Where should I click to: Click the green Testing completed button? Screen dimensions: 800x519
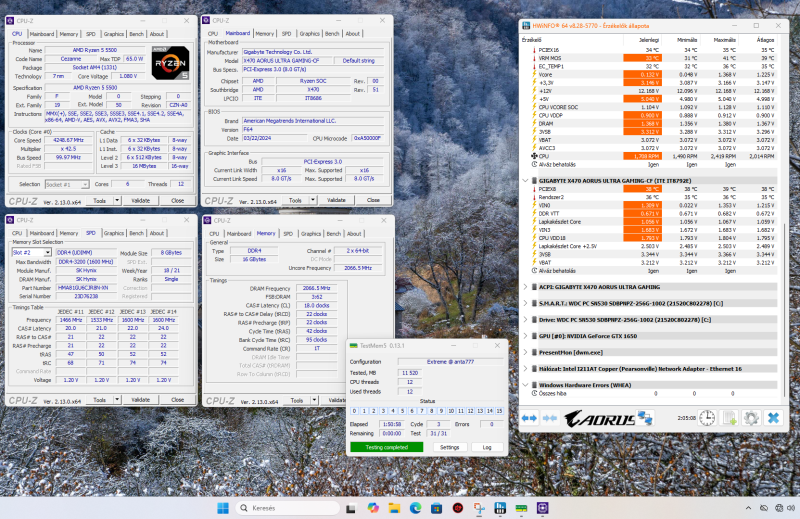pyautogui.click(x=387, y=447)
